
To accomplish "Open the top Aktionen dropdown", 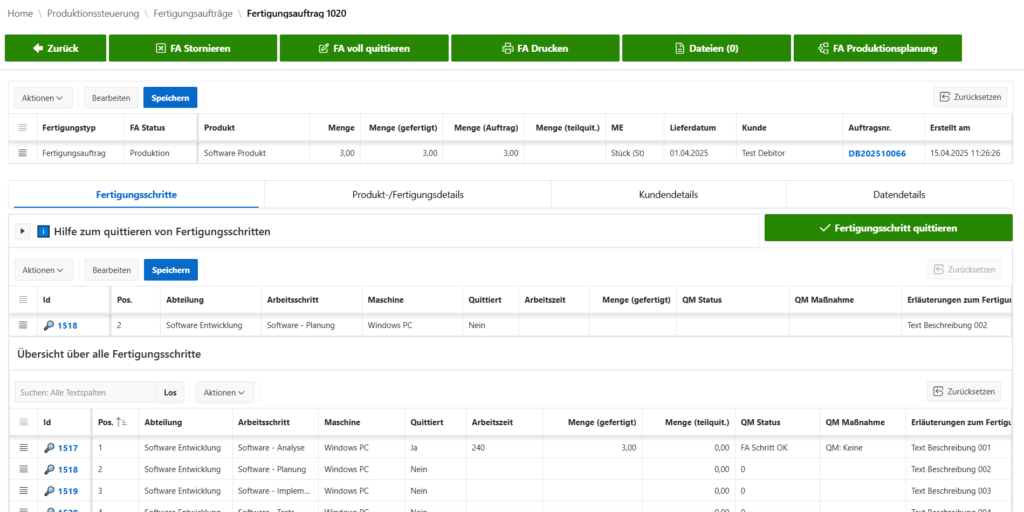I will 43,97.
